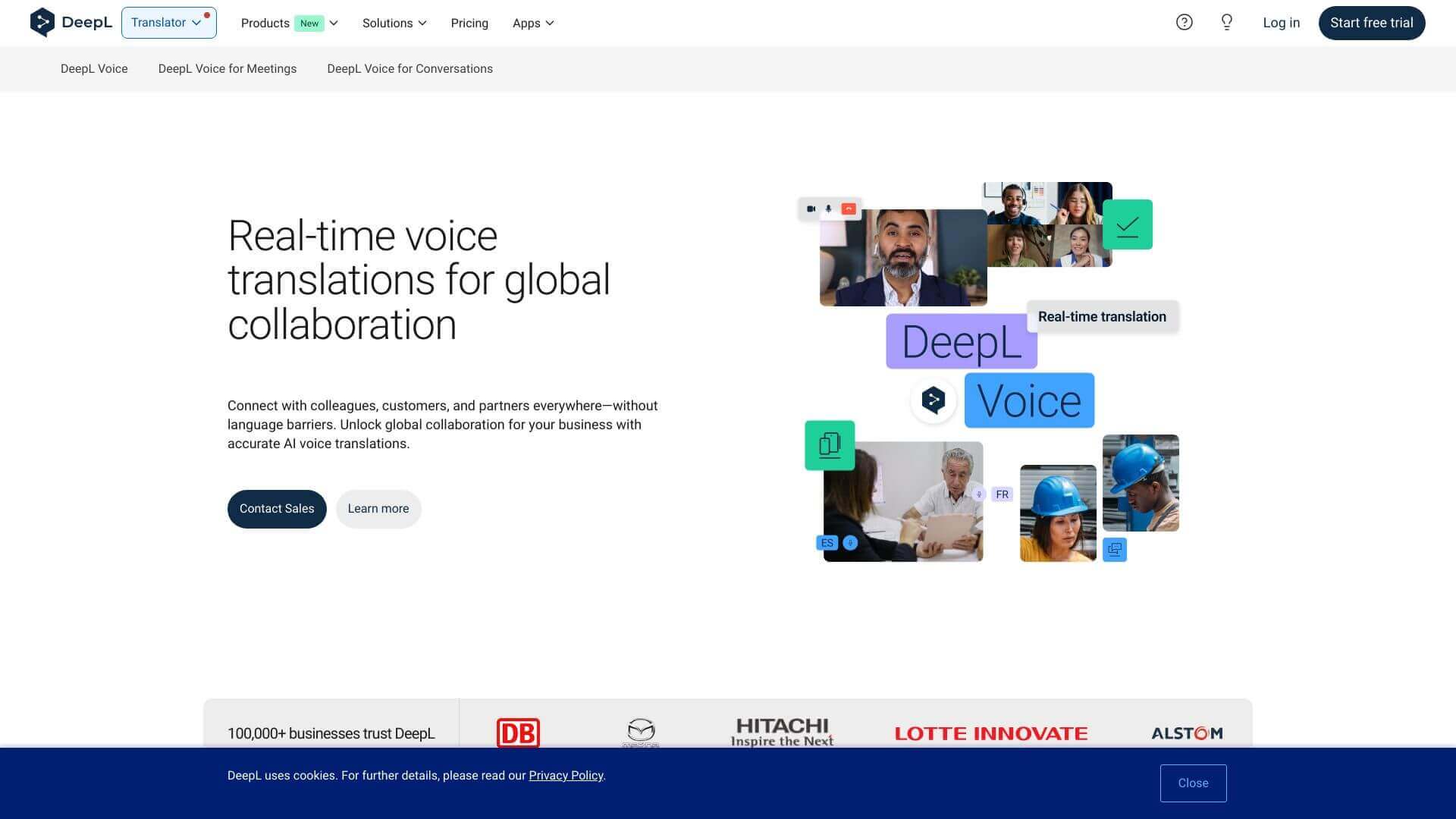
Task: Toggle the microphone in the meeting toolbar
Action: (828, 208)
